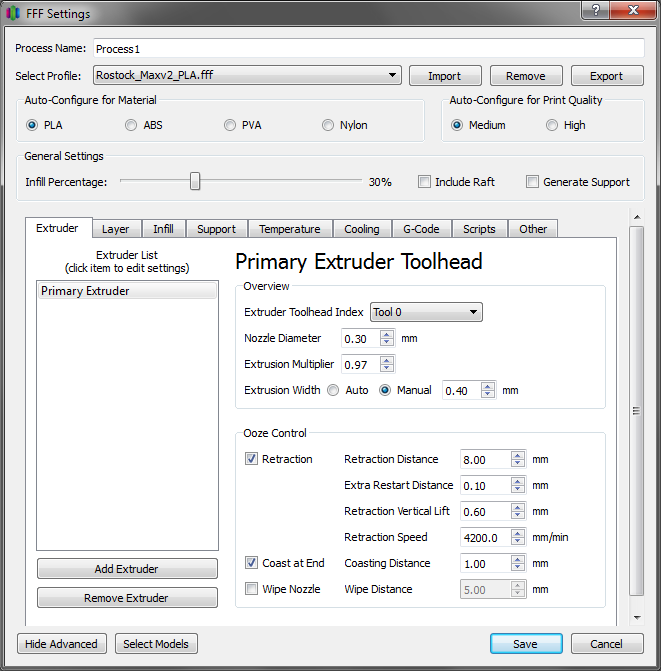
Task: Enable the Wipe Nozzle checkbox
Action: 251,589
